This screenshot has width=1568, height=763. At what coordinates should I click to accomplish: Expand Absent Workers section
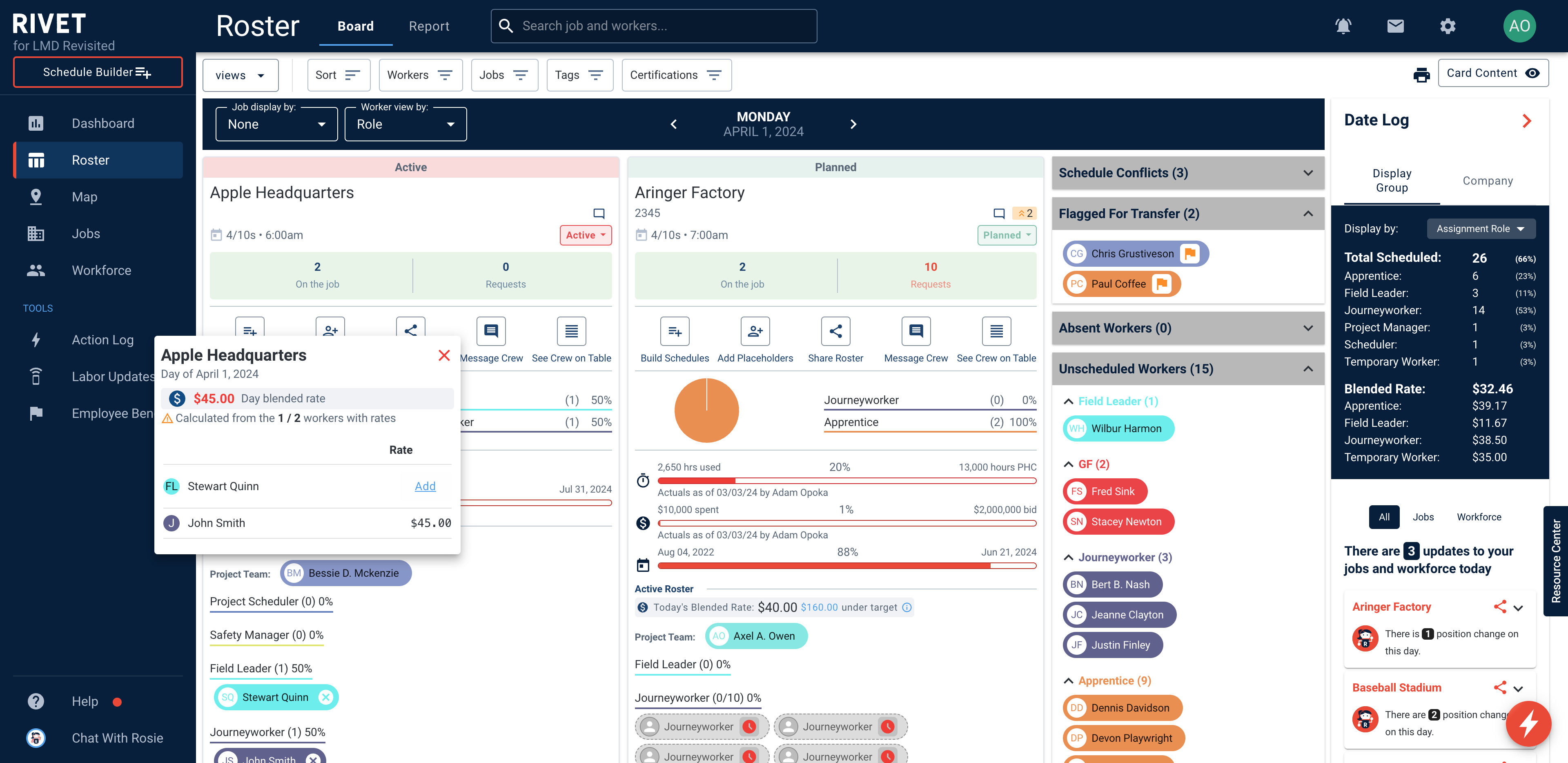point(1187,328)
